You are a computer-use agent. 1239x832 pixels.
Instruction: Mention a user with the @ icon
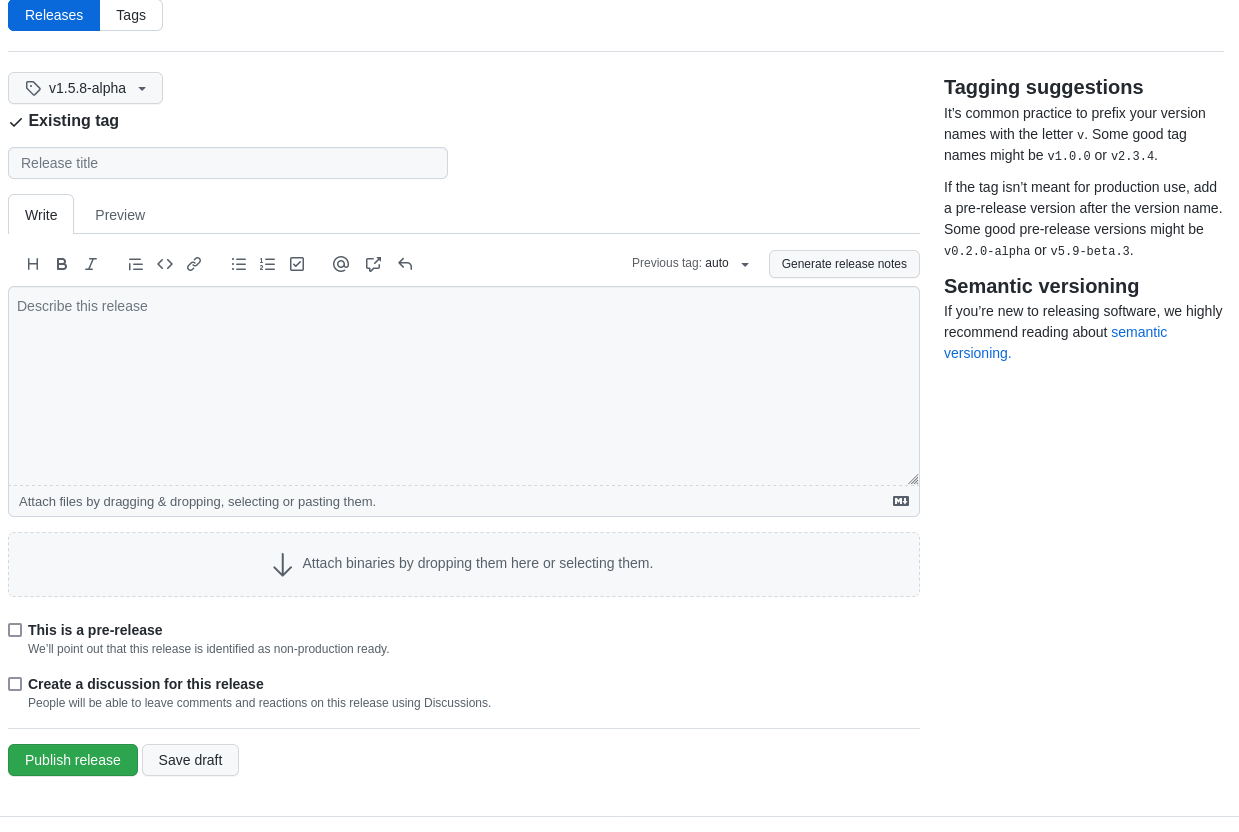coord(341,264)
